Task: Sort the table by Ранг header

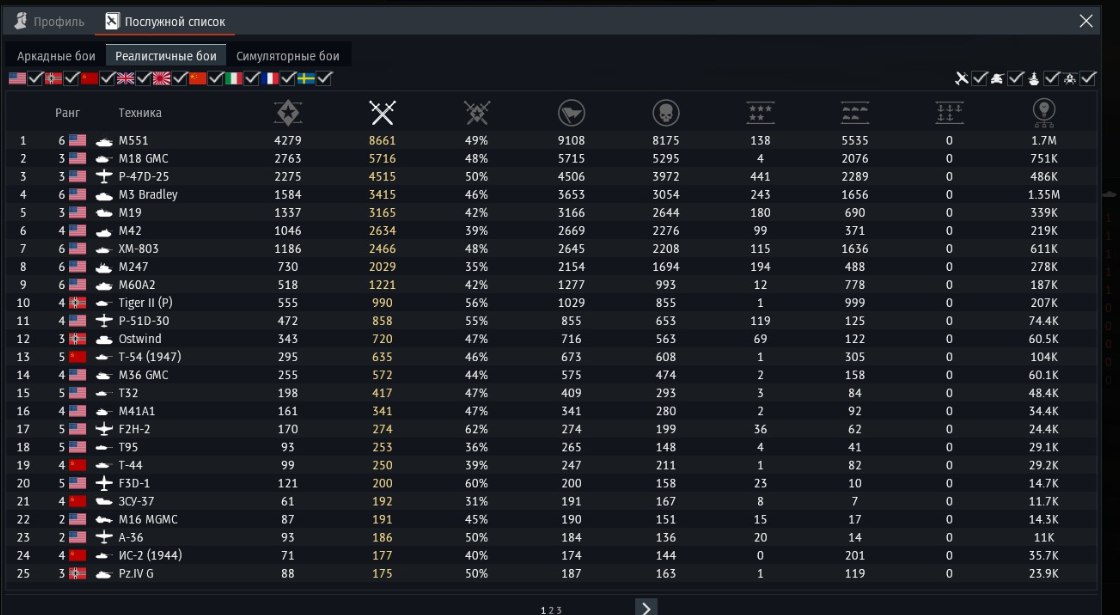Action: (67, 113)
